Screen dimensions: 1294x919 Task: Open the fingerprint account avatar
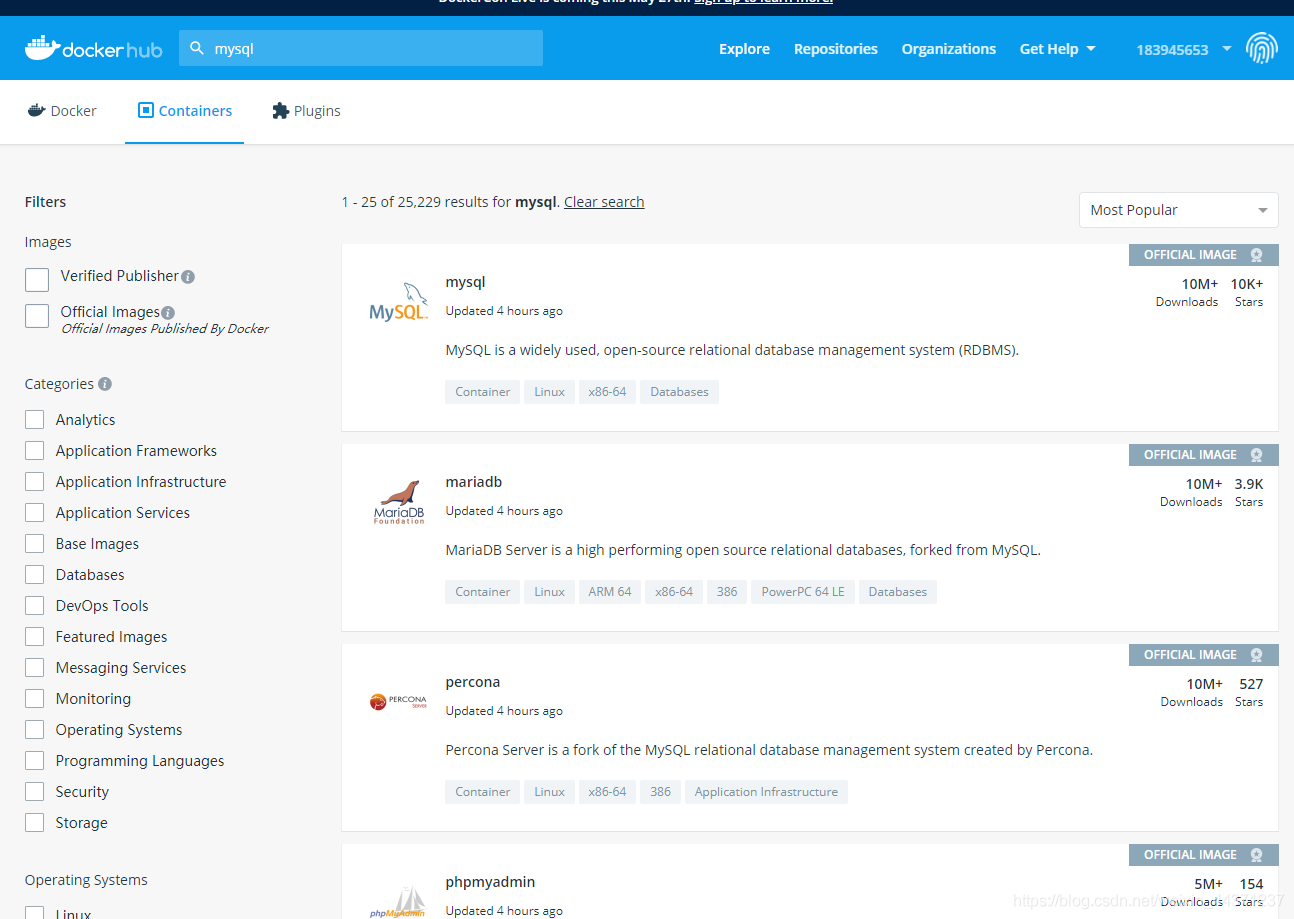point(1261,48)
